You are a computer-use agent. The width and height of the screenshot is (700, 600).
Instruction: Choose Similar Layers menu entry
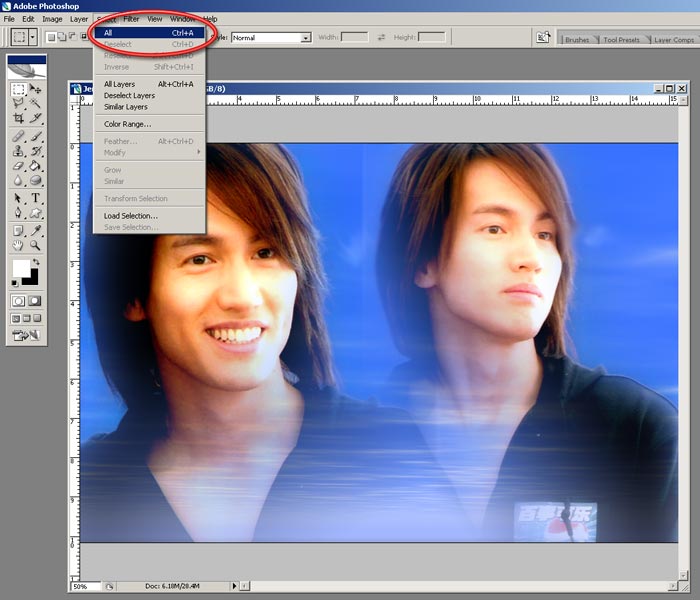pyautogui.click(x=150, y=107)
